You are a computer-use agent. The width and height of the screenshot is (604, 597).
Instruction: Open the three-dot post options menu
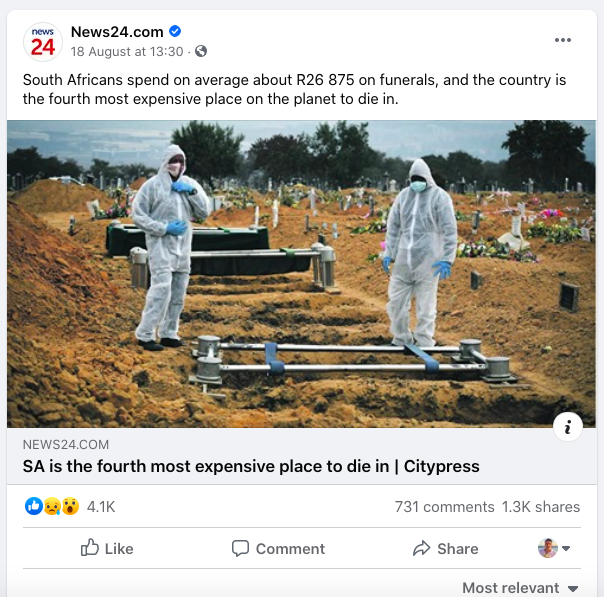563,40
